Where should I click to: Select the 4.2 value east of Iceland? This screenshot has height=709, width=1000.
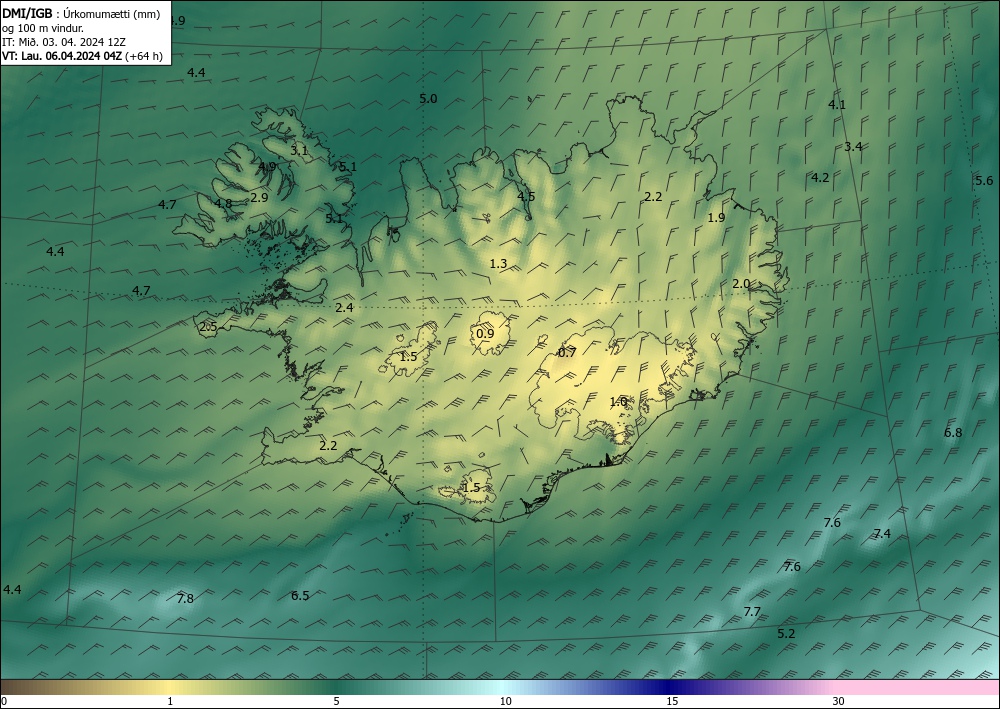820,177
